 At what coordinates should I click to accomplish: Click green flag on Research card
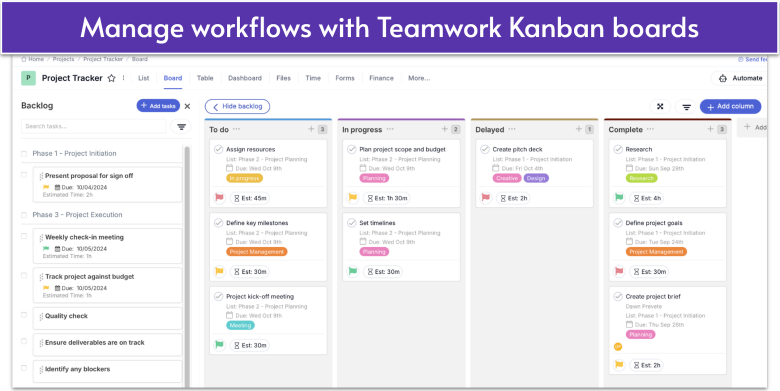(619, 198)
